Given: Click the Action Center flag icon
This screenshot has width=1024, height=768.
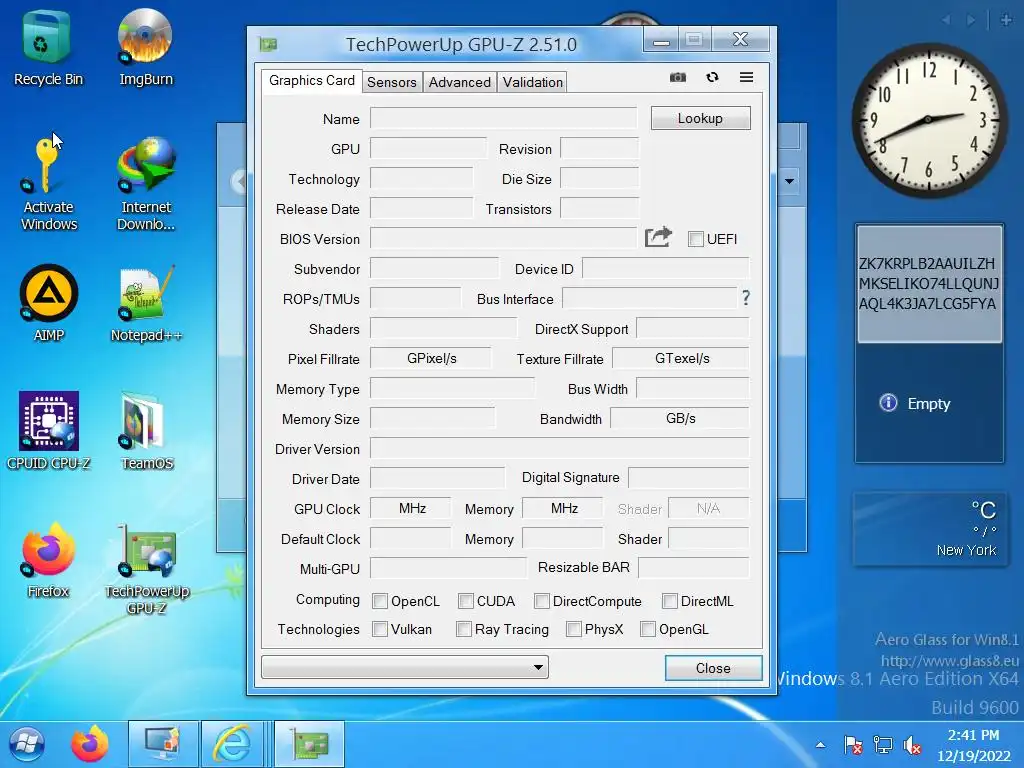Looking at the screenshot, I should click(x=853, y=744).
